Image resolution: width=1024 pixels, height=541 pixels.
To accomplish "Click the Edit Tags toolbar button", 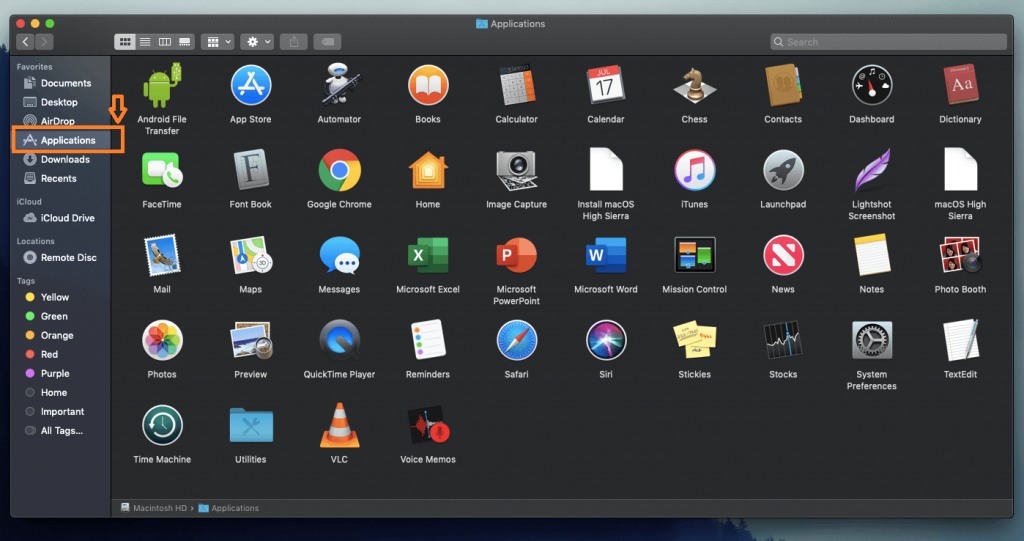I will 327,42.
